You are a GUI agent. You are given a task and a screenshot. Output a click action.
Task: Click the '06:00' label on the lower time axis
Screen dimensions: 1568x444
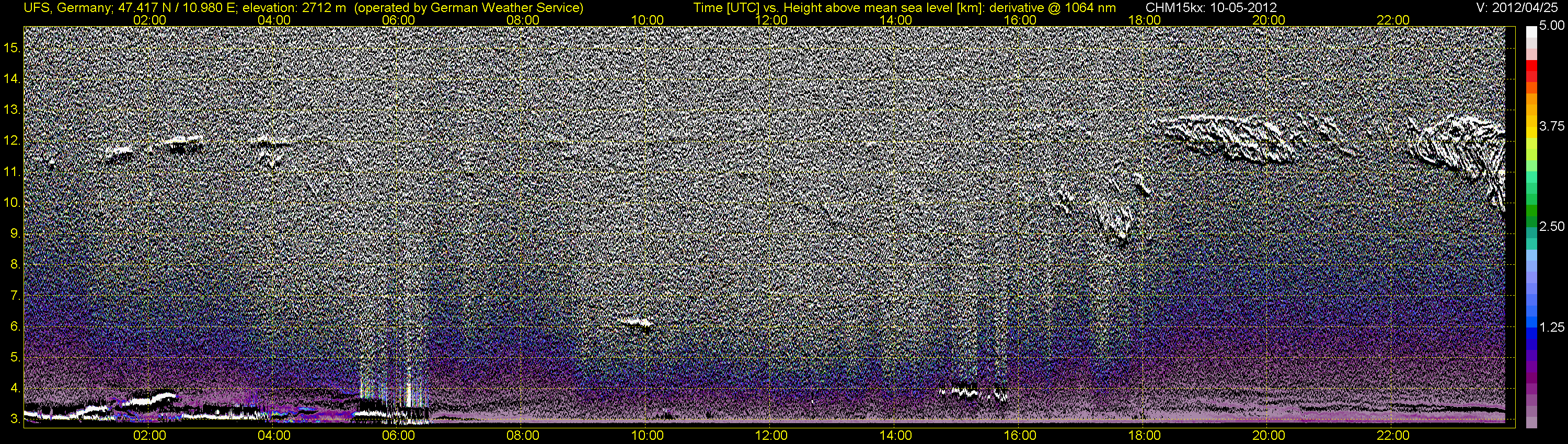398,436
